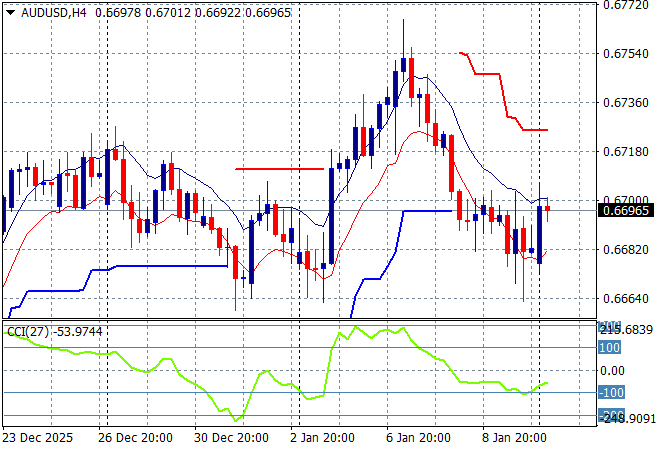Click the blue horizontal support line near 0.66760

[170, 266]
